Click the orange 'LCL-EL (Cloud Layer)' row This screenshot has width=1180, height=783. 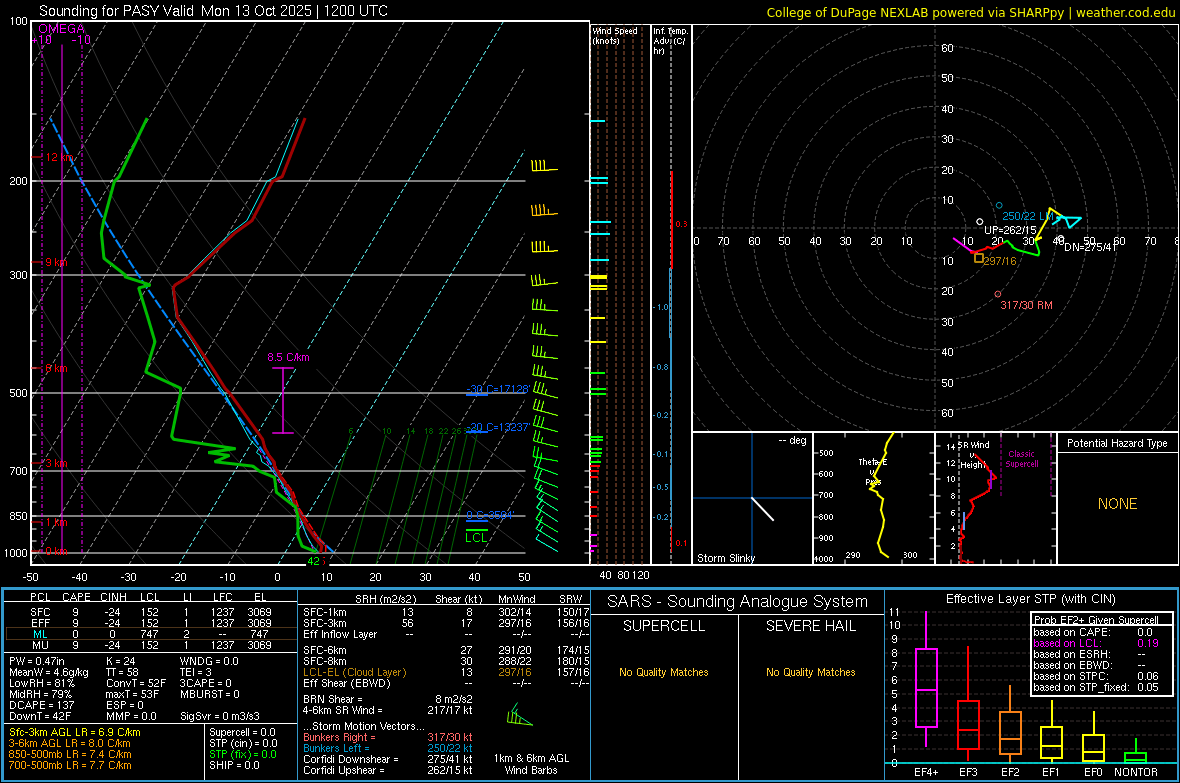click(444, 672)
